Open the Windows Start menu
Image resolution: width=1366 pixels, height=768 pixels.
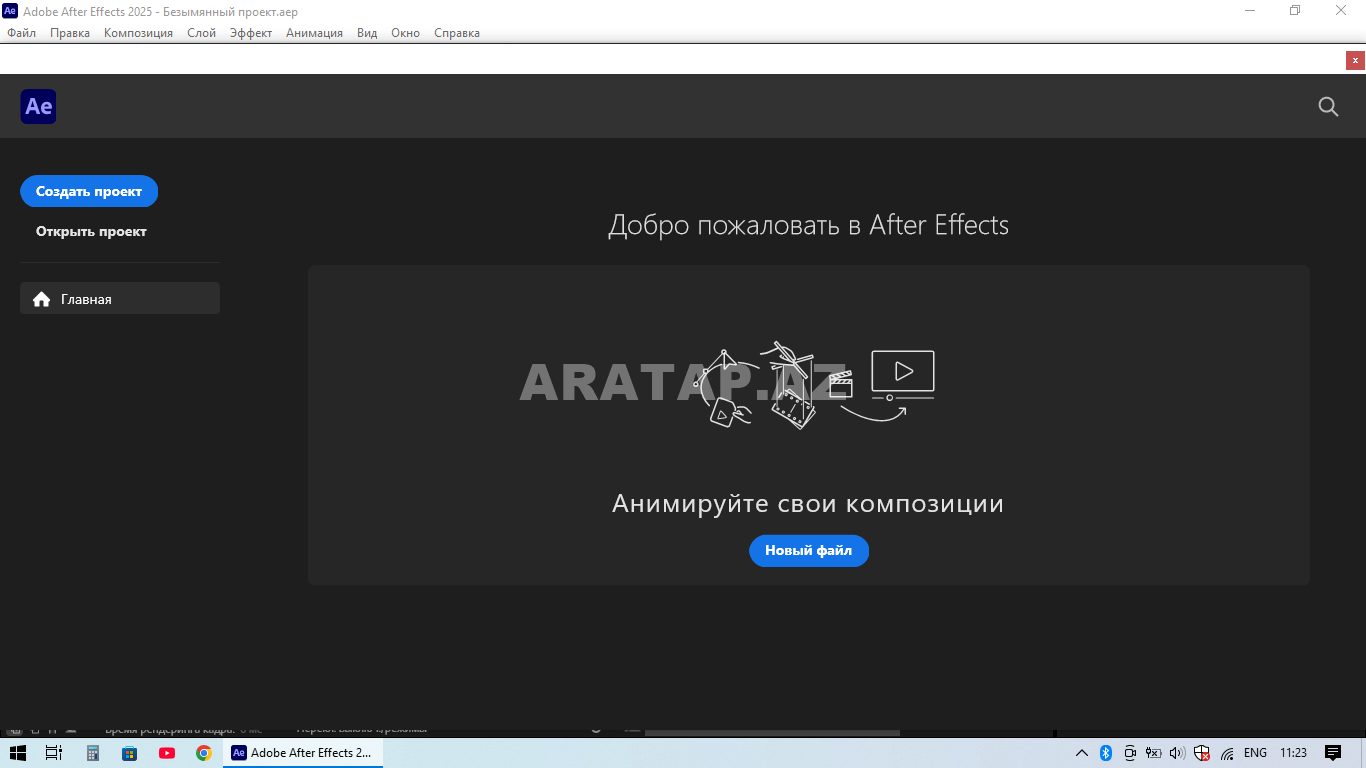[18, 753]
